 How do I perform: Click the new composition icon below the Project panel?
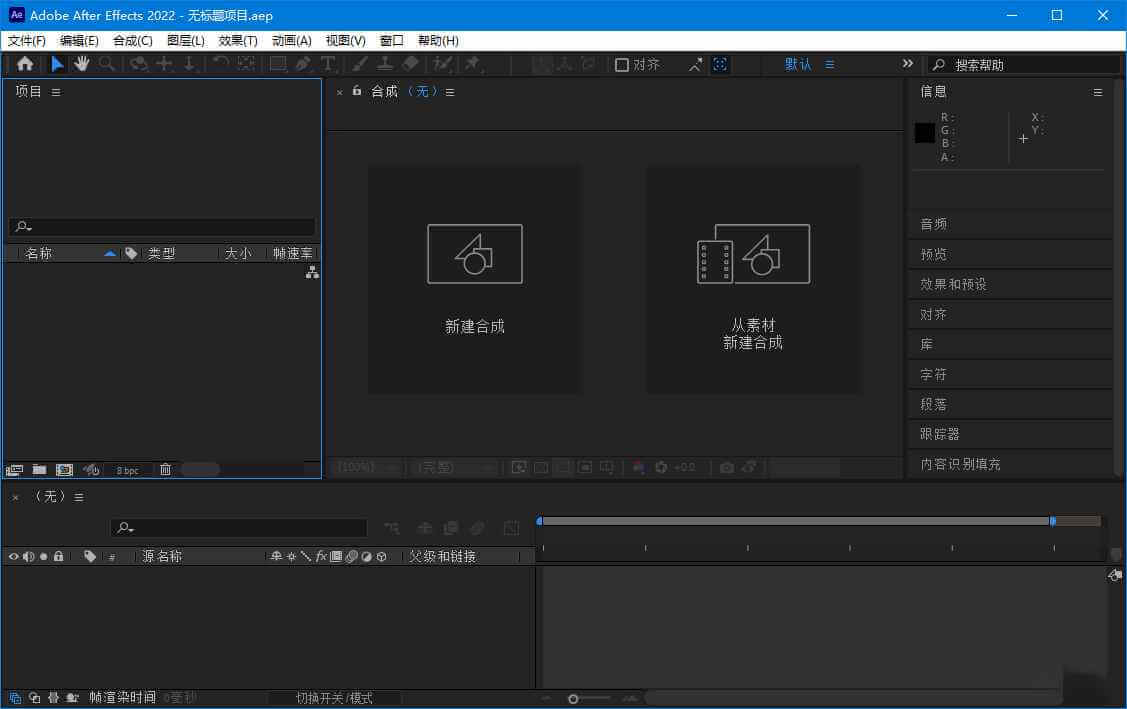click(62, 469)
